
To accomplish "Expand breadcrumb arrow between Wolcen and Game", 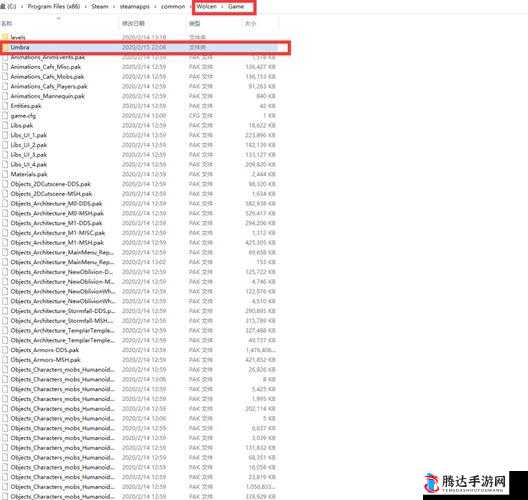I will [x=222, y=7].
